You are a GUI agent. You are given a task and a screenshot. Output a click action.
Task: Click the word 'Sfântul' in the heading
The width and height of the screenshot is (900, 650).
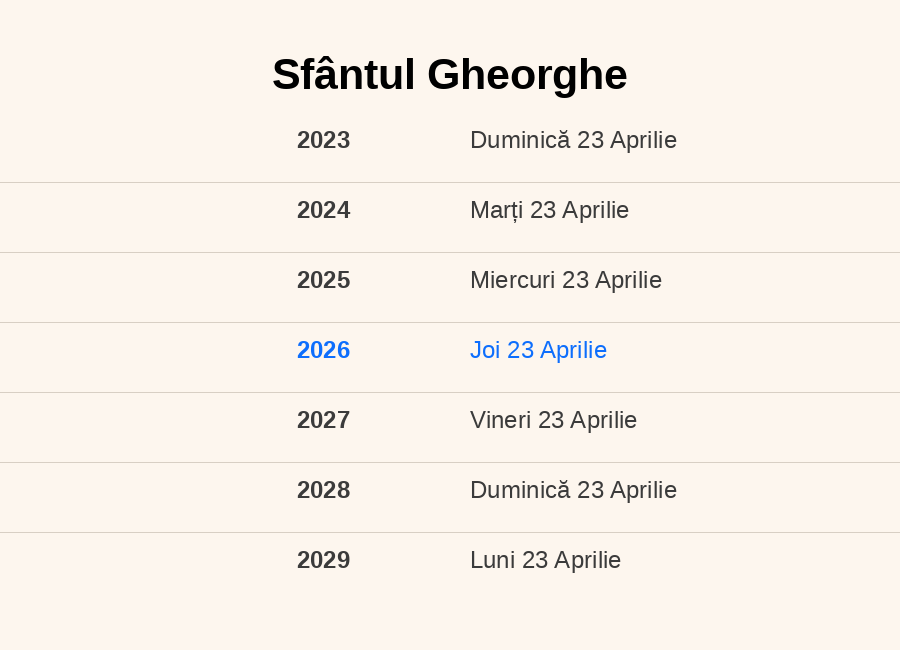pyautogui.click(x=343, y=75)
